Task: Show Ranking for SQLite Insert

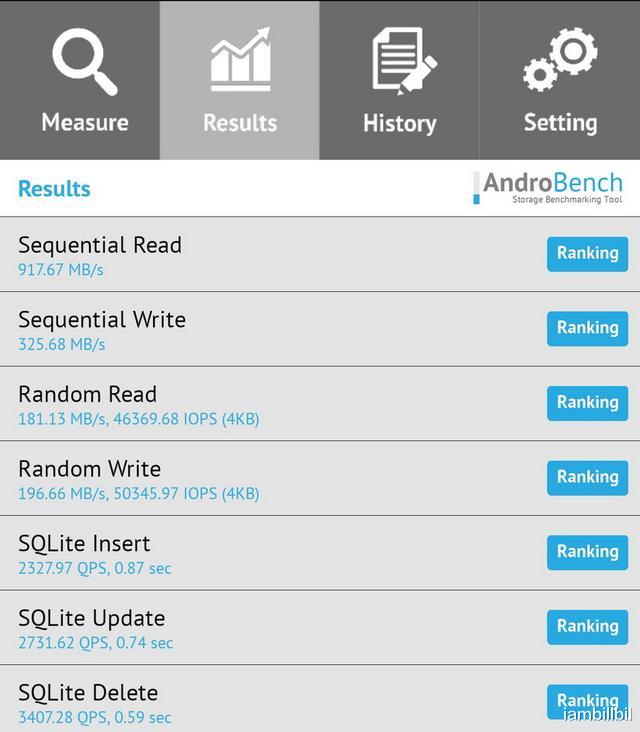Action: pyautogui.click(x=587, y=552)
